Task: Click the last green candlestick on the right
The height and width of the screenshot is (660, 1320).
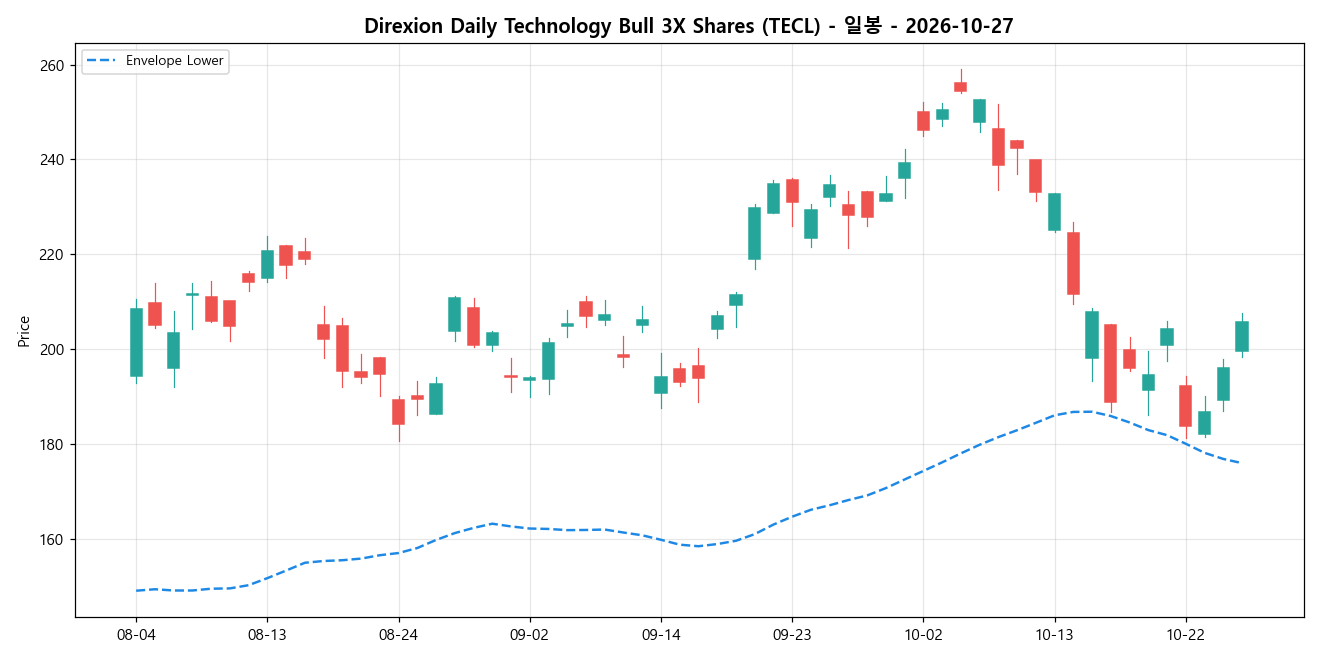Action: pos(1241,336)
